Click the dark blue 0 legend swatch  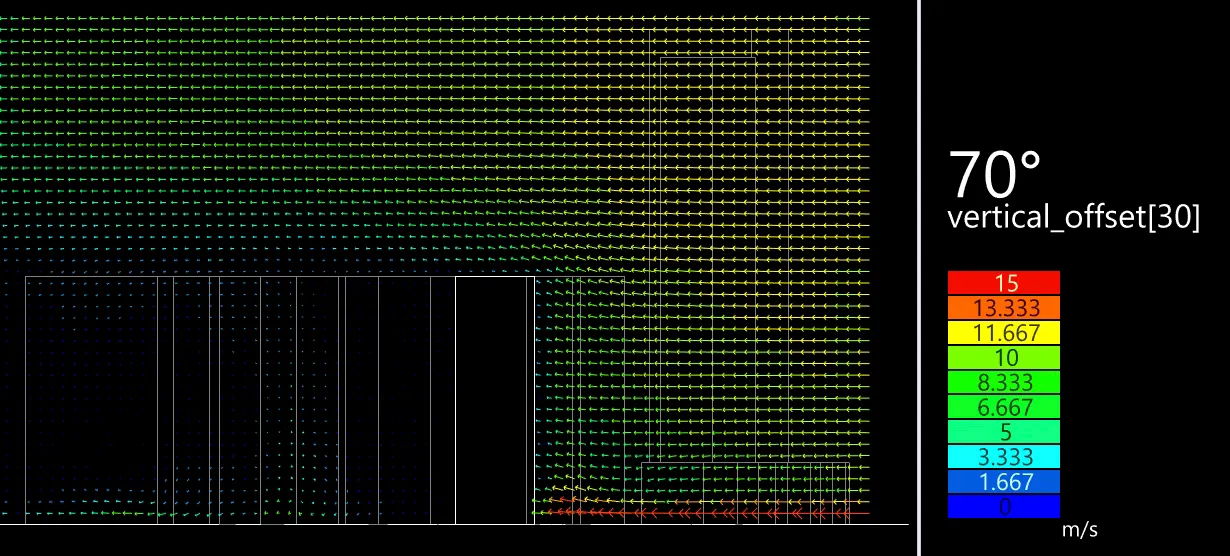tap(1004, 507)
